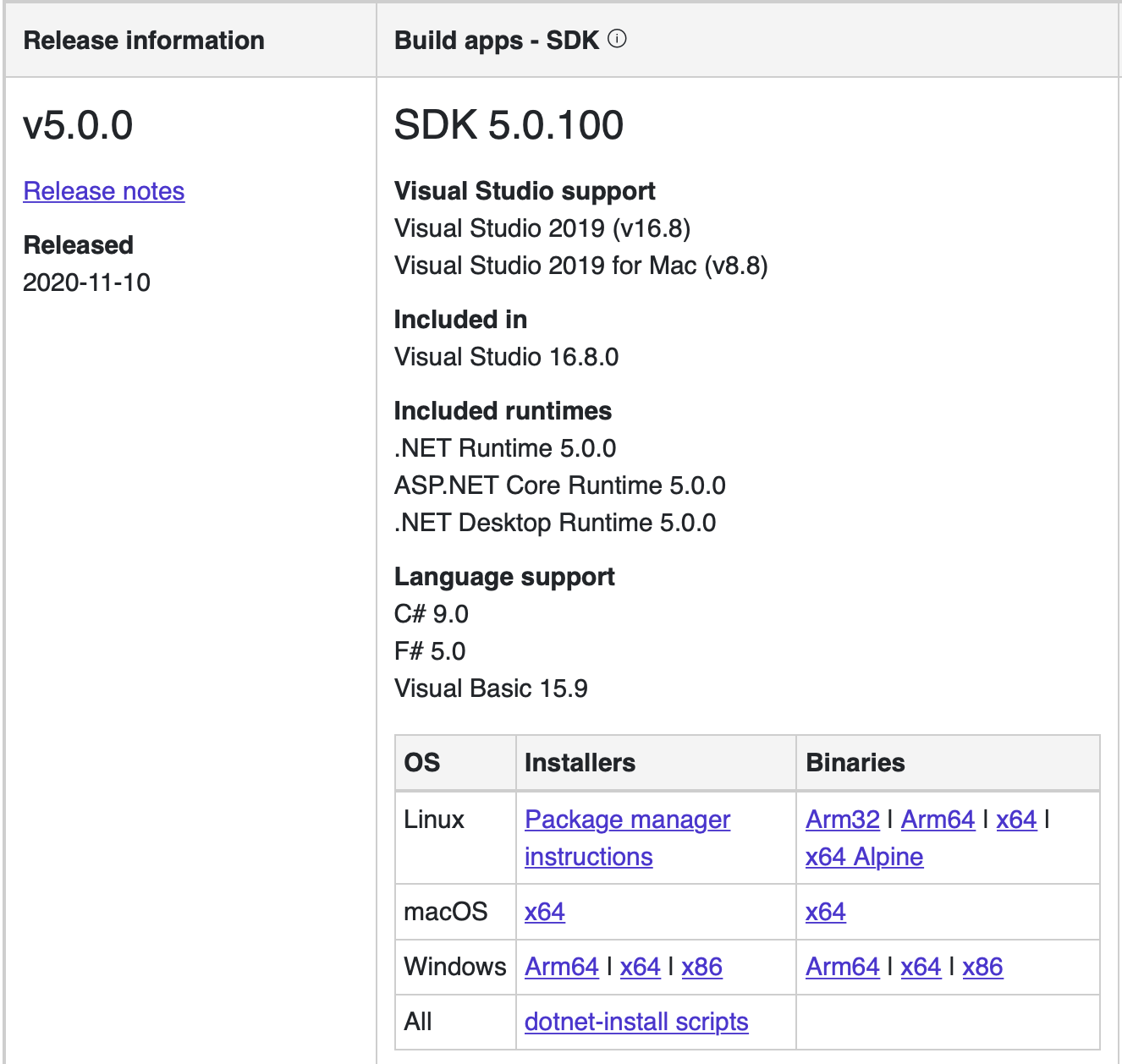
Task: Click the Windows row label
Action: 455,967
